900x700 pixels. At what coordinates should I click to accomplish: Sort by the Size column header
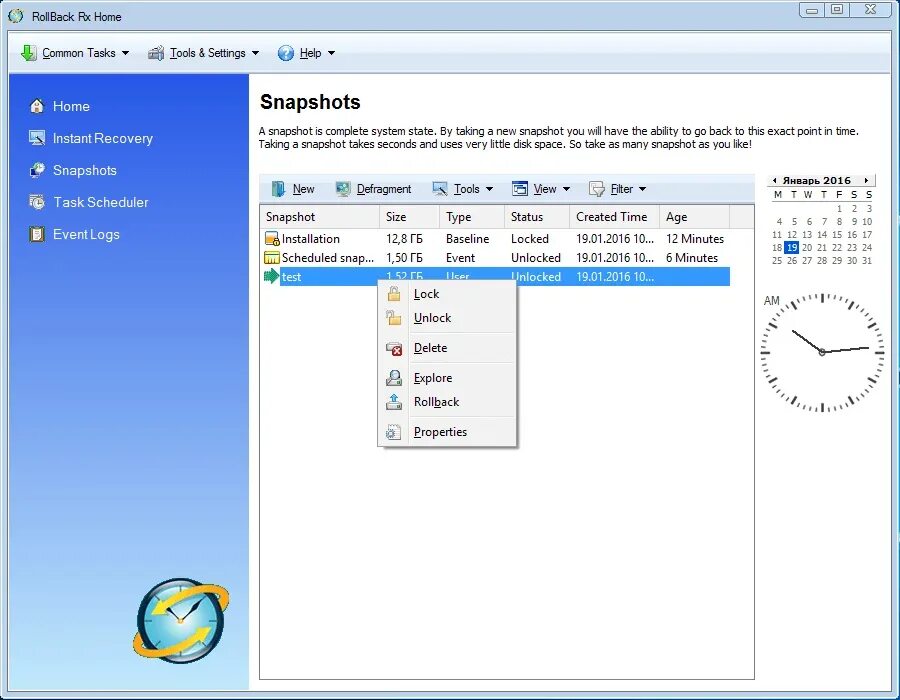409,217
